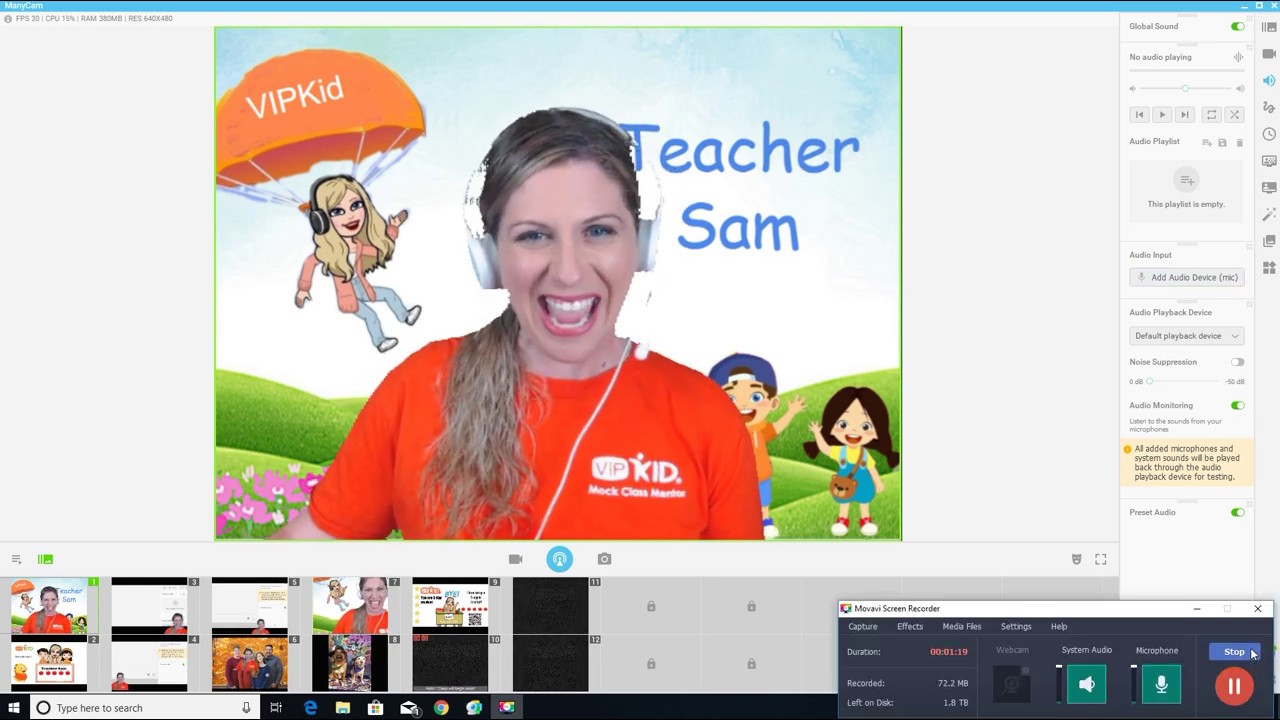Click the audio playback progress bar
This screenshot has height=720, width=1280.
[1187, 71]
